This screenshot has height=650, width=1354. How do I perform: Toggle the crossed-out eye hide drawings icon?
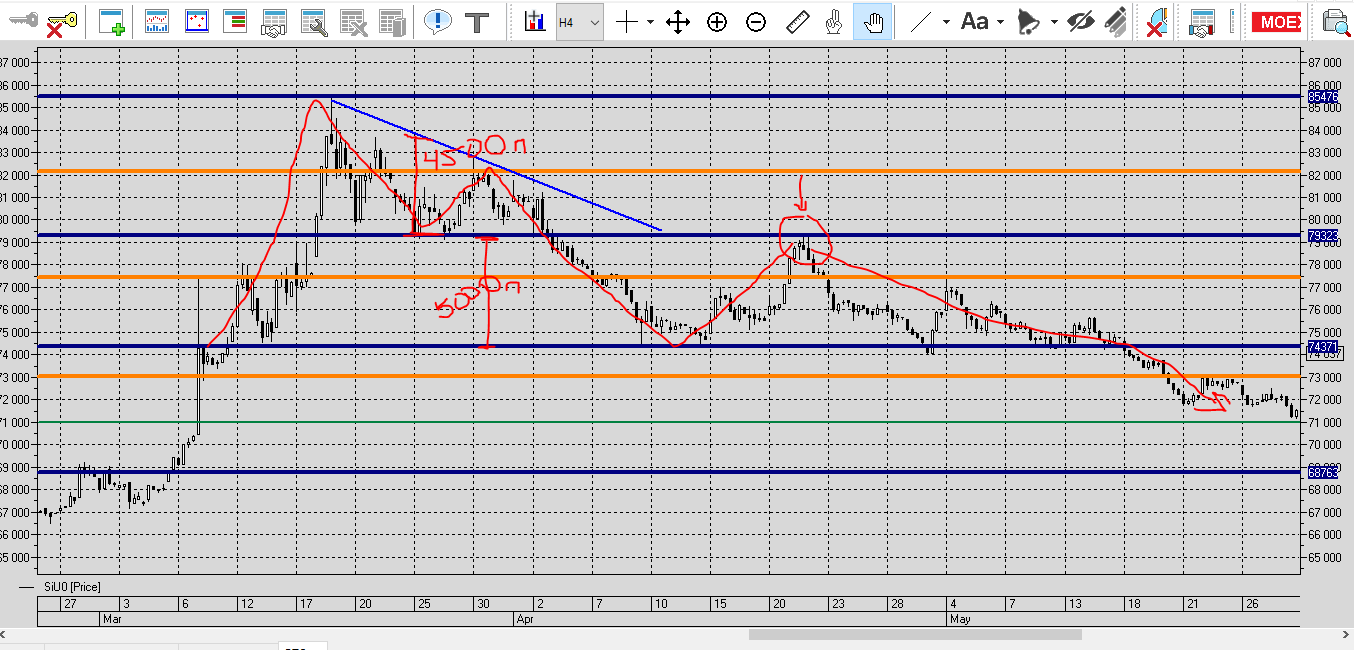tap(1081, 21)
